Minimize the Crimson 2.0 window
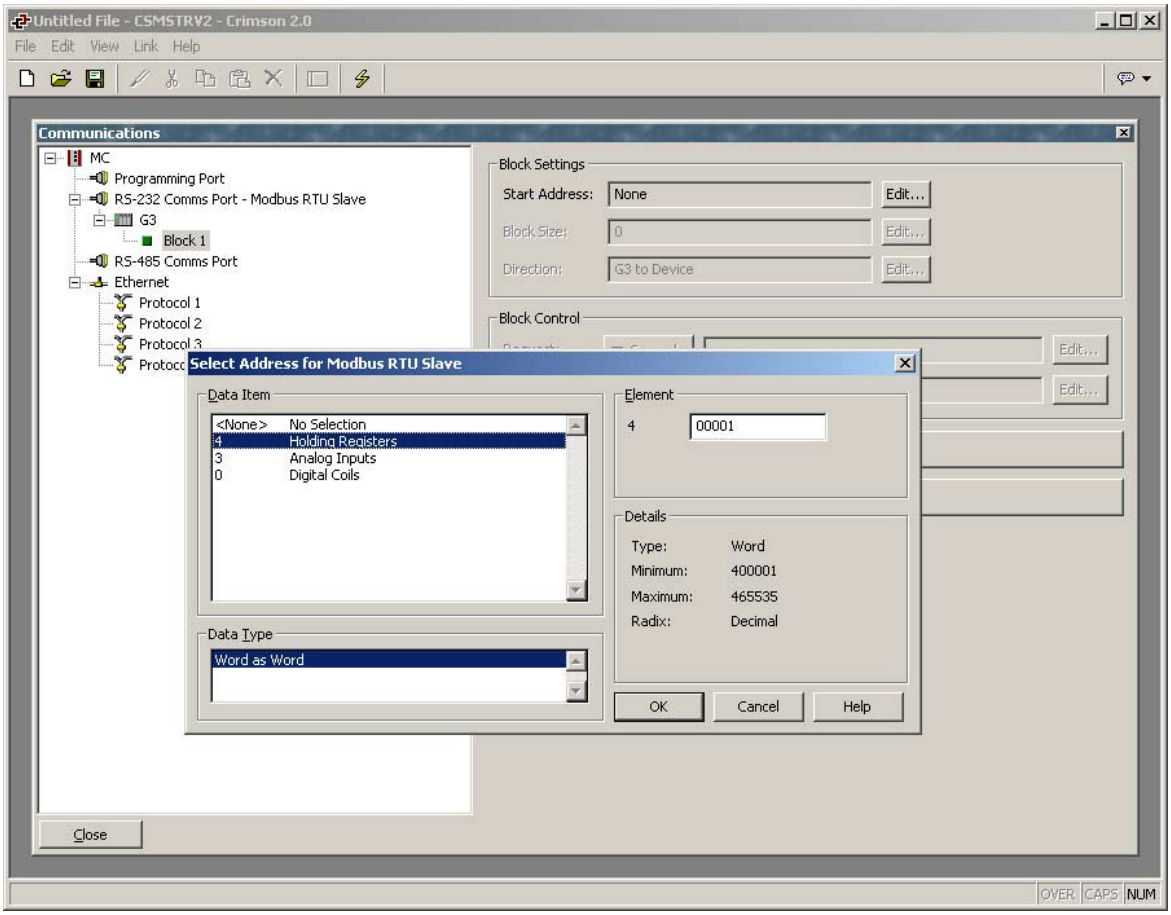Viewport: 1171px width, 915px height. 1105,20
